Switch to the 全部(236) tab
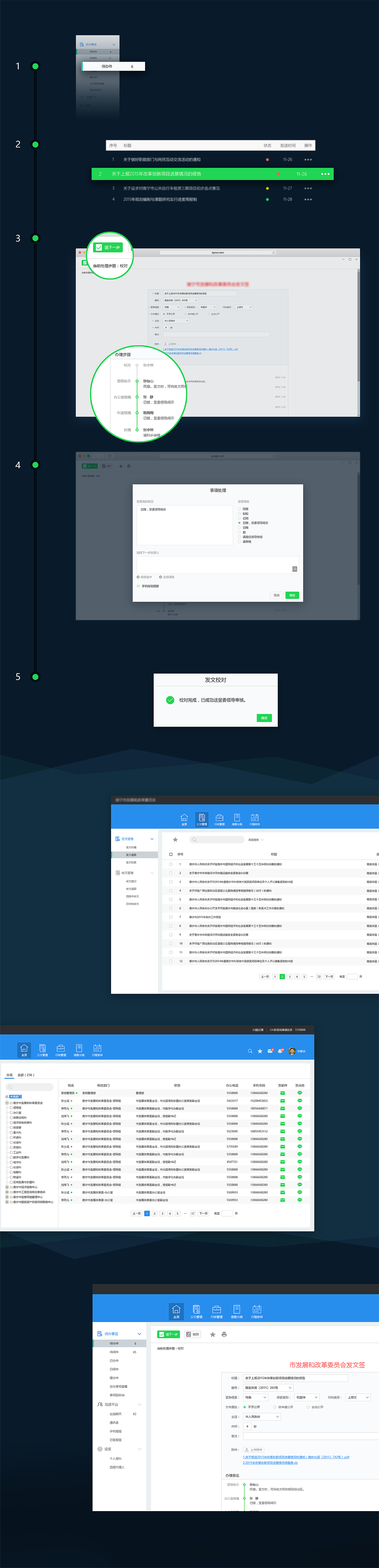Viewport: 379px width, 1568px height. (x=25, y=1075)
